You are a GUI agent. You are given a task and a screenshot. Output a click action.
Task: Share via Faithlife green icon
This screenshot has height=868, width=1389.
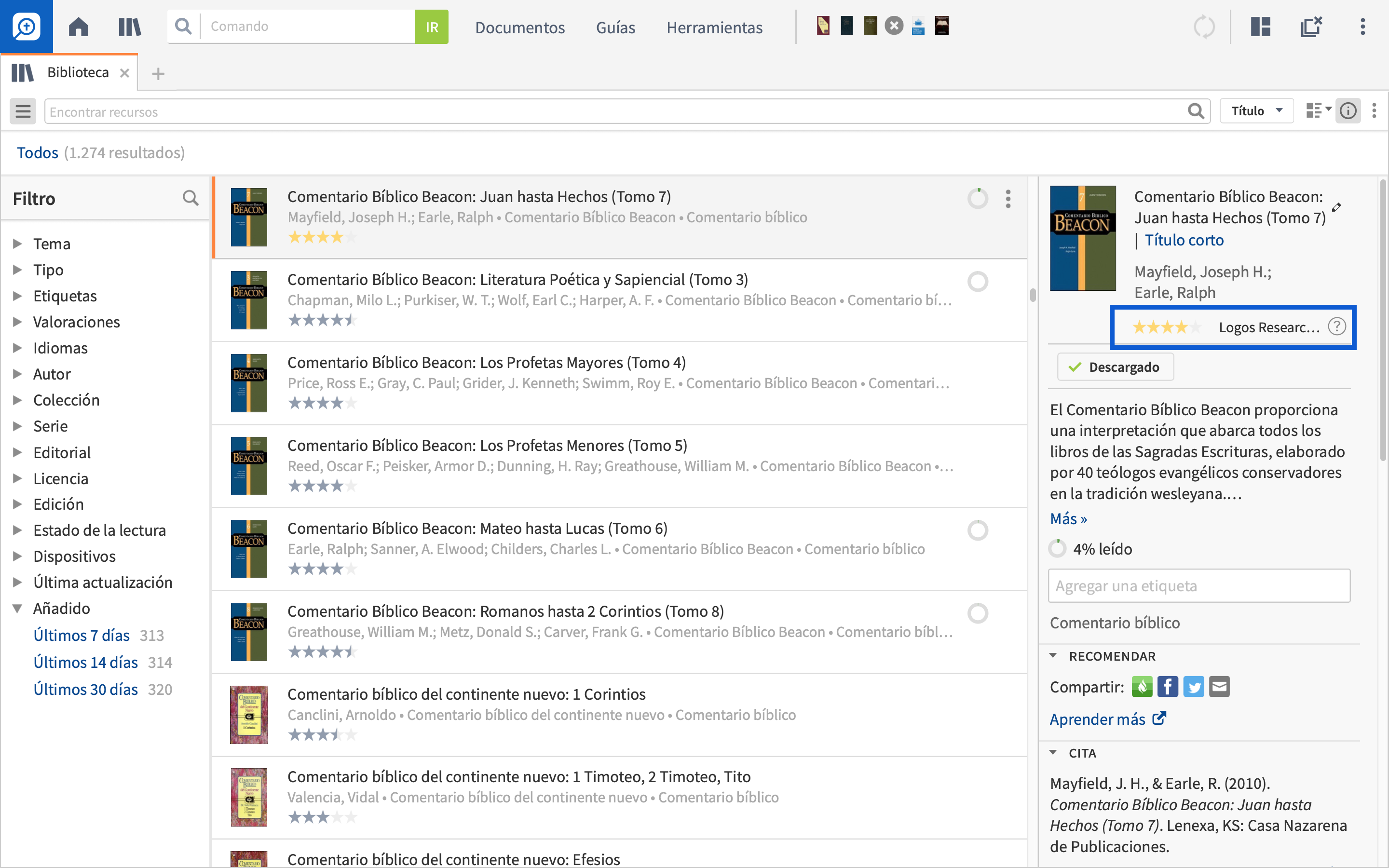(1142, 687)
